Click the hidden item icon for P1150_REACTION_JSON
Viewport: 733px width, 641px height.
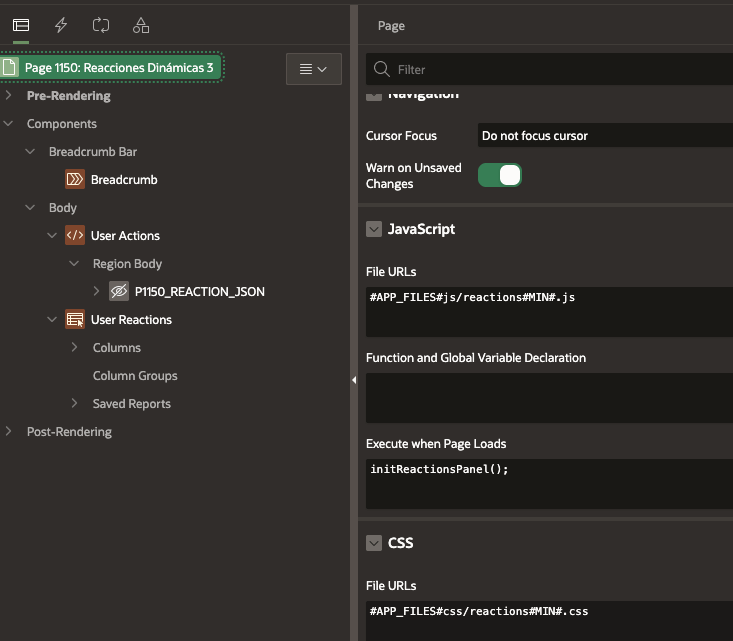click(x=119, y=292)
